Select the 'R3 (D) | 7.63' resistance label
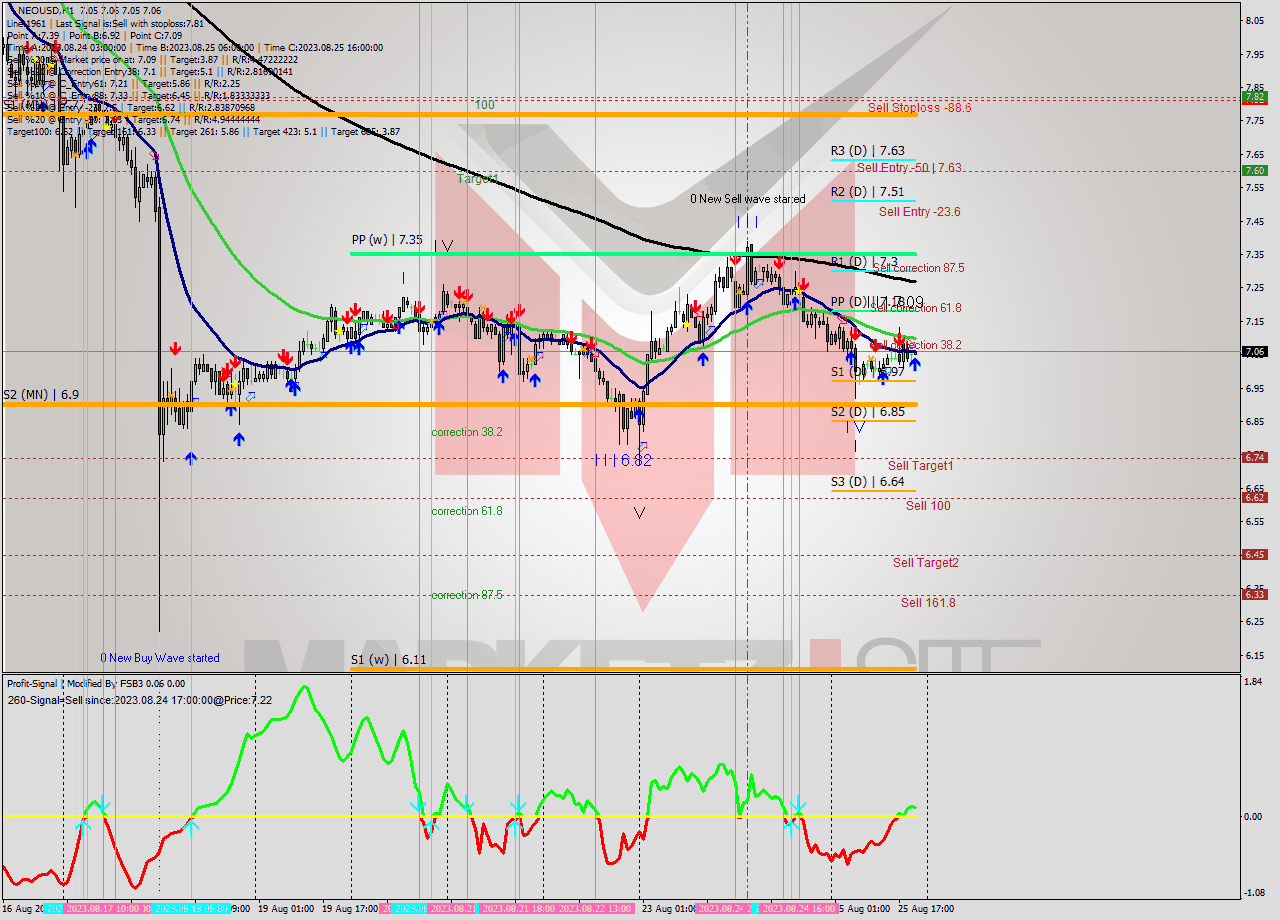The image size is (1280, 920). pyautogui.click(x=868, y=151)
